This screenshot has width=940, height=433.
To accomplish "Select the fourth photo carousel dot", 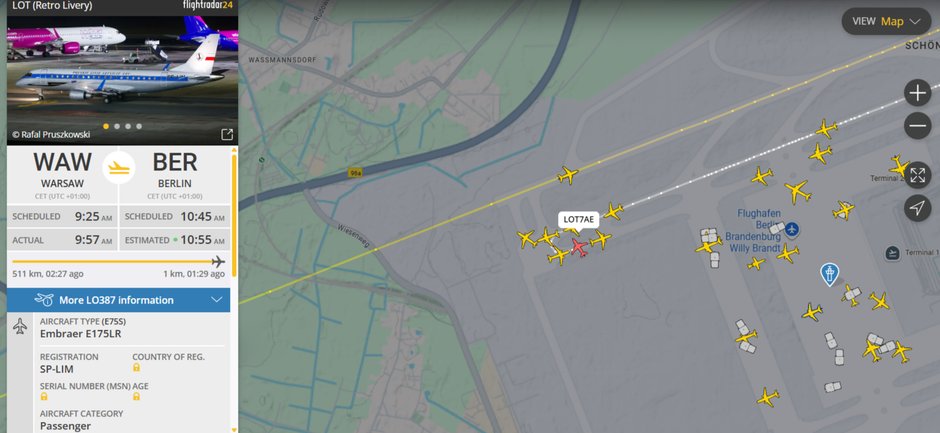I will pos(139,127).
